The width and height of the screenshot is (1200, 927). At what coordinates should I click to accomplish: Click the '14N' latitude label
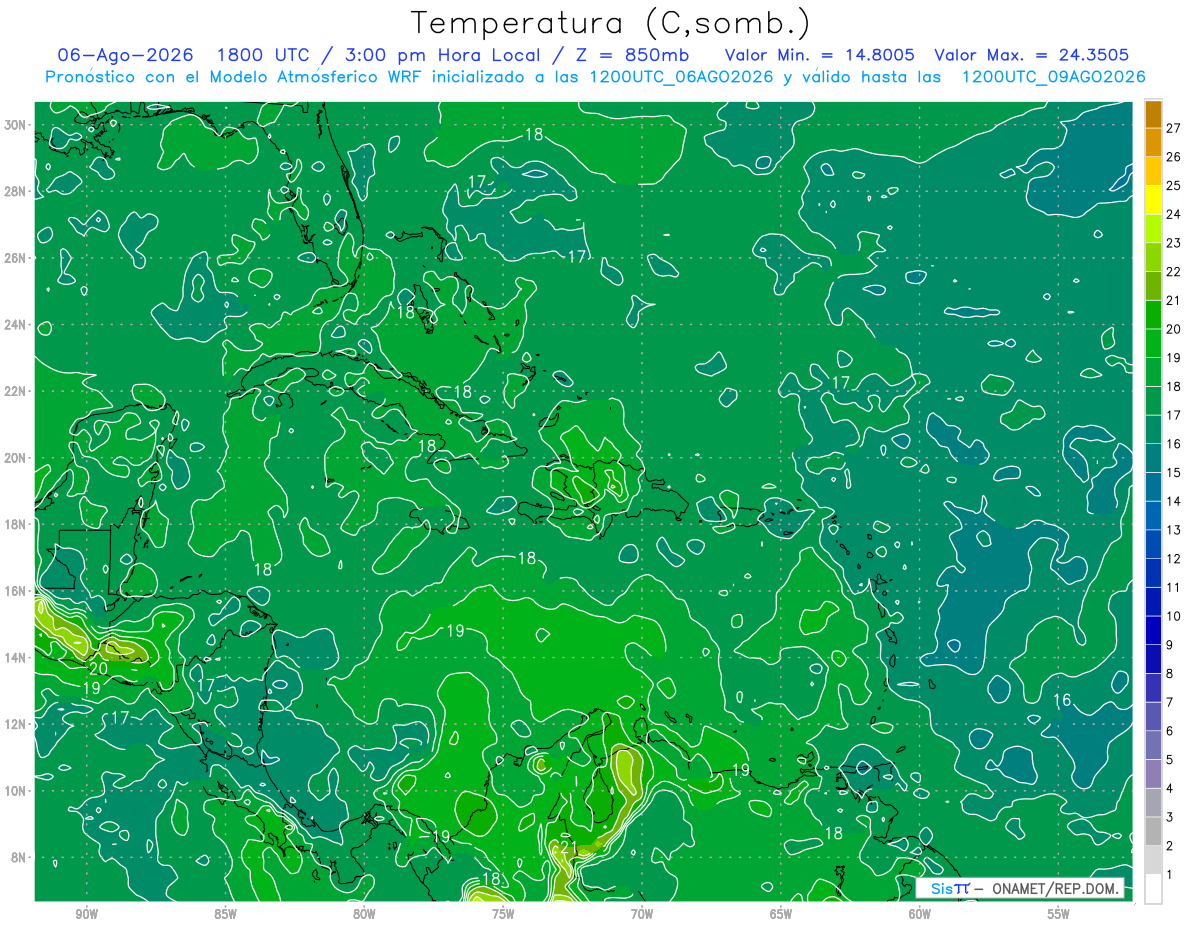pos(16,658)
